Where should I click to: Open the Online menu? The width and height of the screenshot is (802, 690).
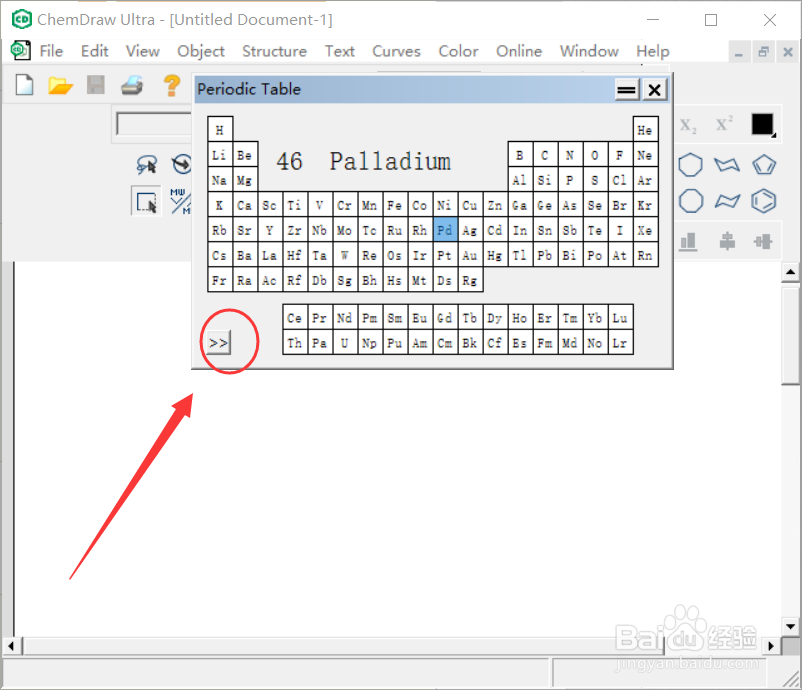click(519, 51)
